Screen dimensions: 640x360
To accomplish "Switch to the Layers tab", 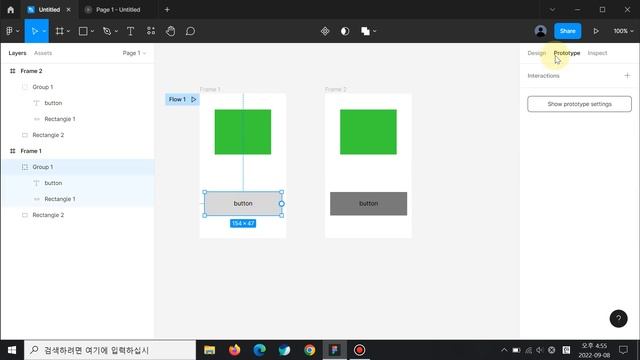I will (x=17, y=53).
